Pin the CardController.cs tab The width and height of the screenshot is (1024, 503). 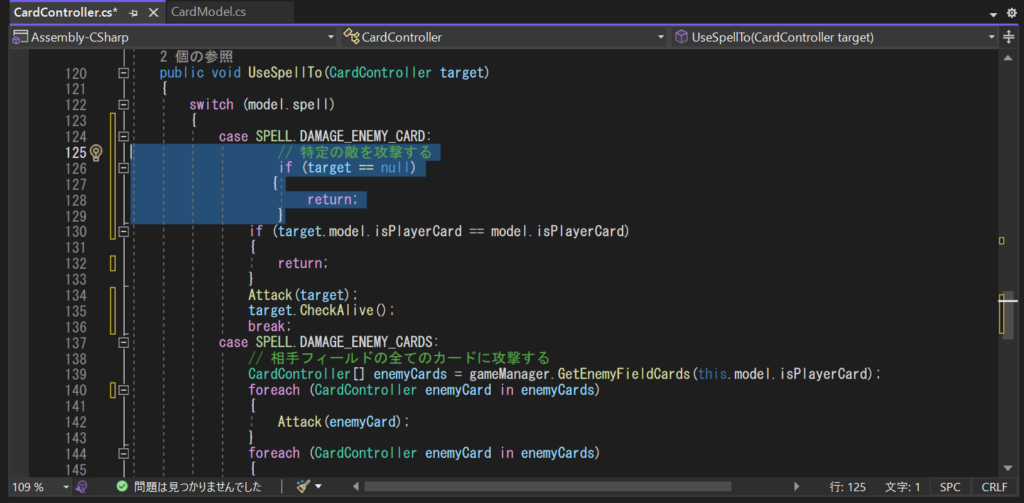[133, 12]
